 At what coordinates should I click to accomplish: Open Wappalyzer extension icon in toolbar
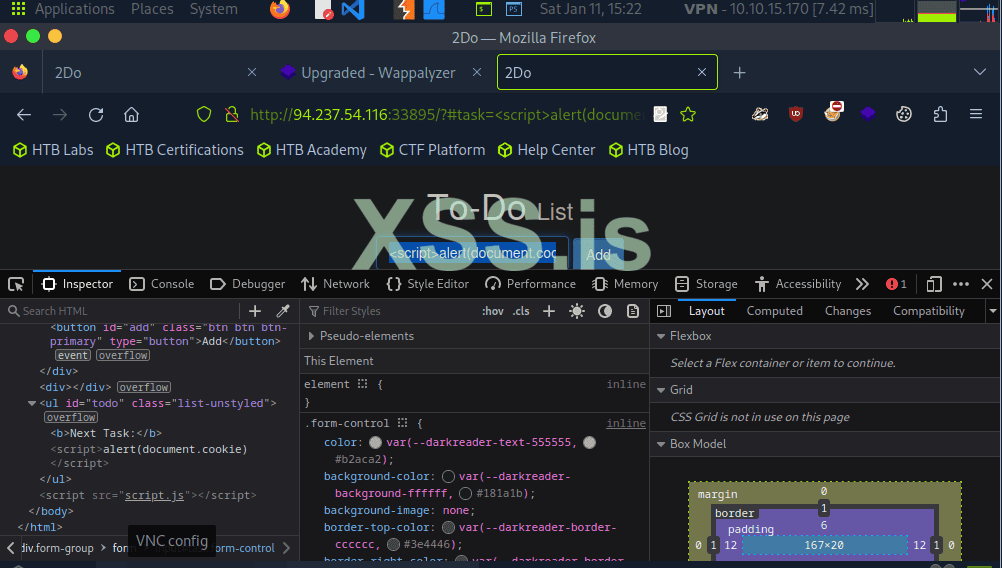pos(867,114)
